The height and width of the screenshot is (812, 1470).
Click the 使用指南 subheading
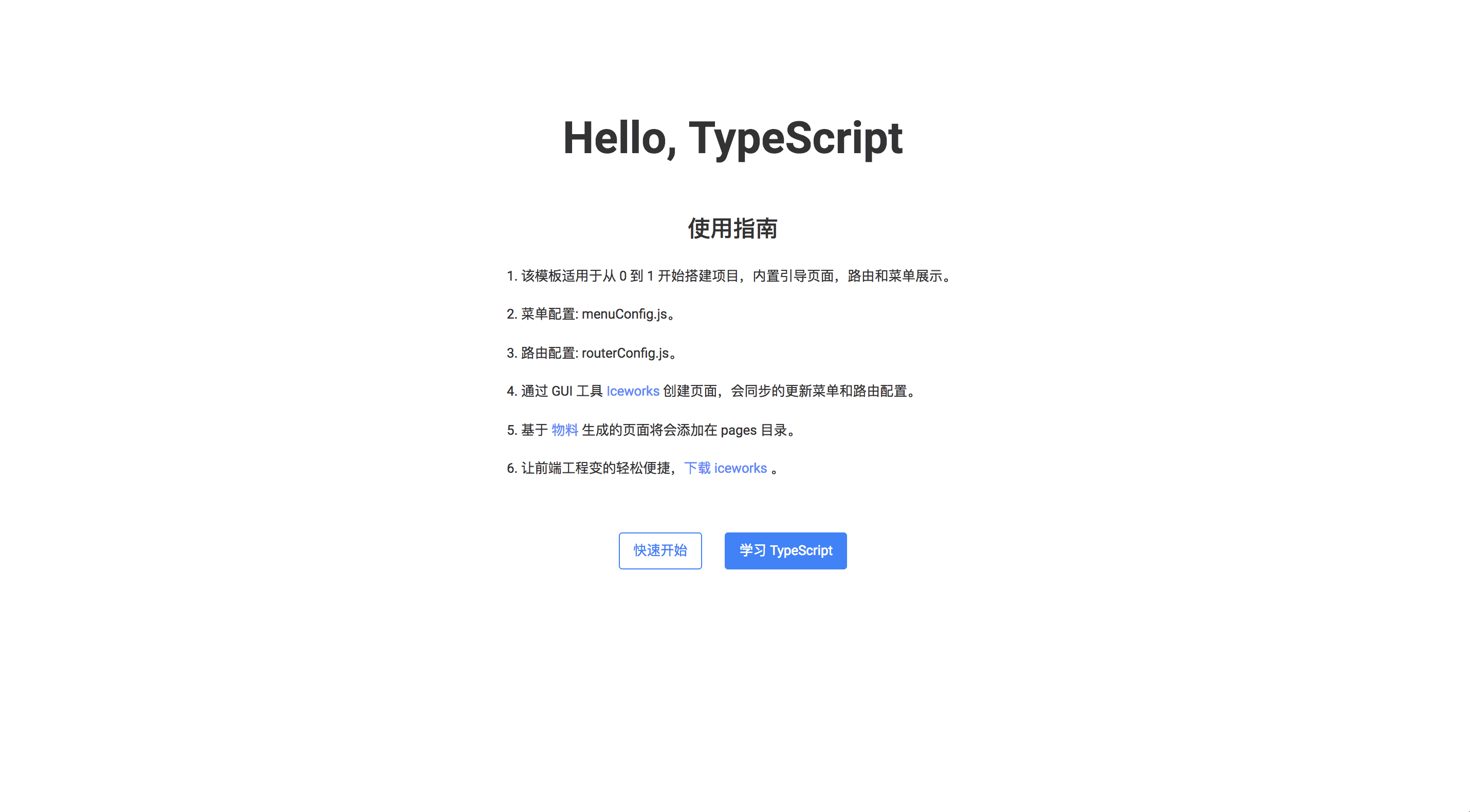tap(733, 228)
